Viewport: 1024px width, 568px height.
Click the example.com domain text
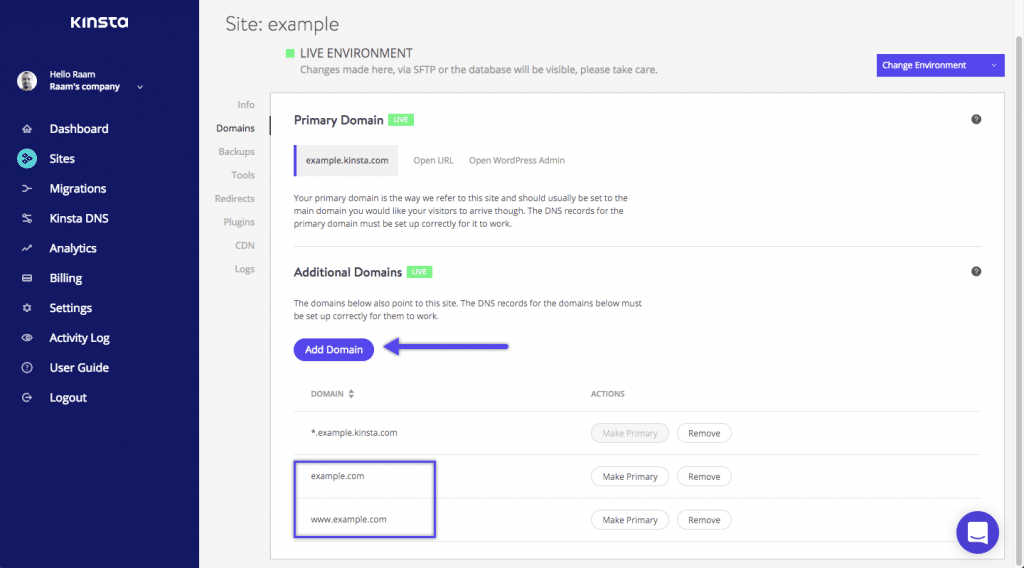tap(338, 476)
